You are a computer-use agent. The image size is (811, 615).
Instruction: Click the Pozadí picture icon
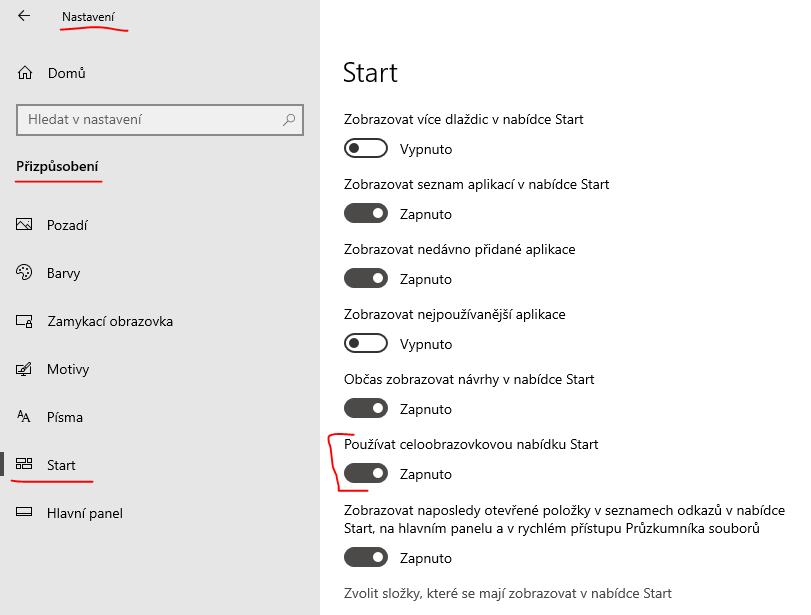pos(25,225)
